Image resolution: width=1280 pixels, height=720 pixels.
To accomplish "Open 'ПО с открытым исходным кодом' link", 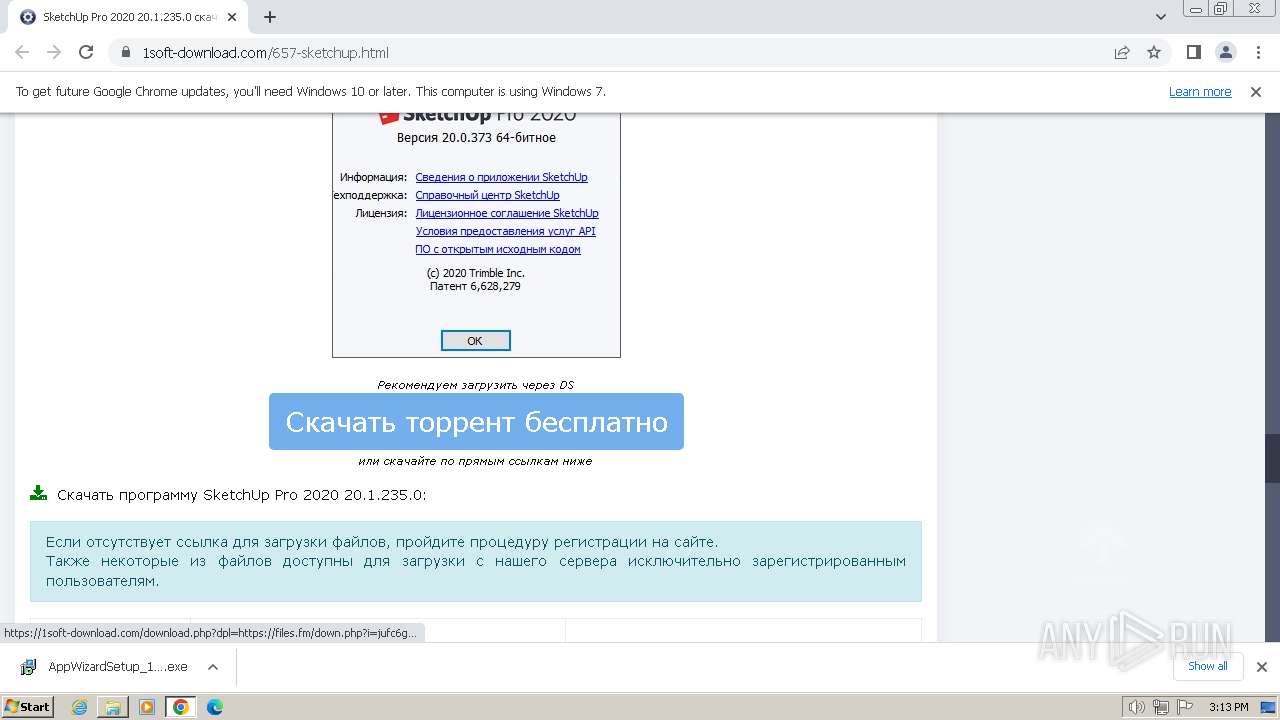I will point(498,249).
